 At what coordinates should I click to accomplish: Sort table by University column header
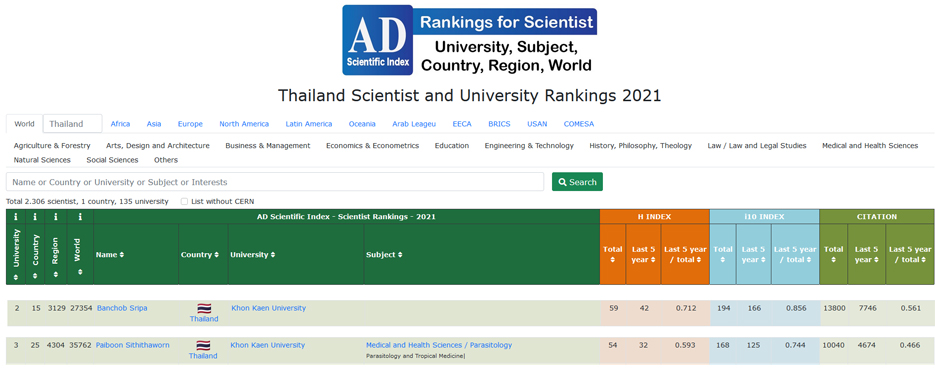[x=251, y=254]
